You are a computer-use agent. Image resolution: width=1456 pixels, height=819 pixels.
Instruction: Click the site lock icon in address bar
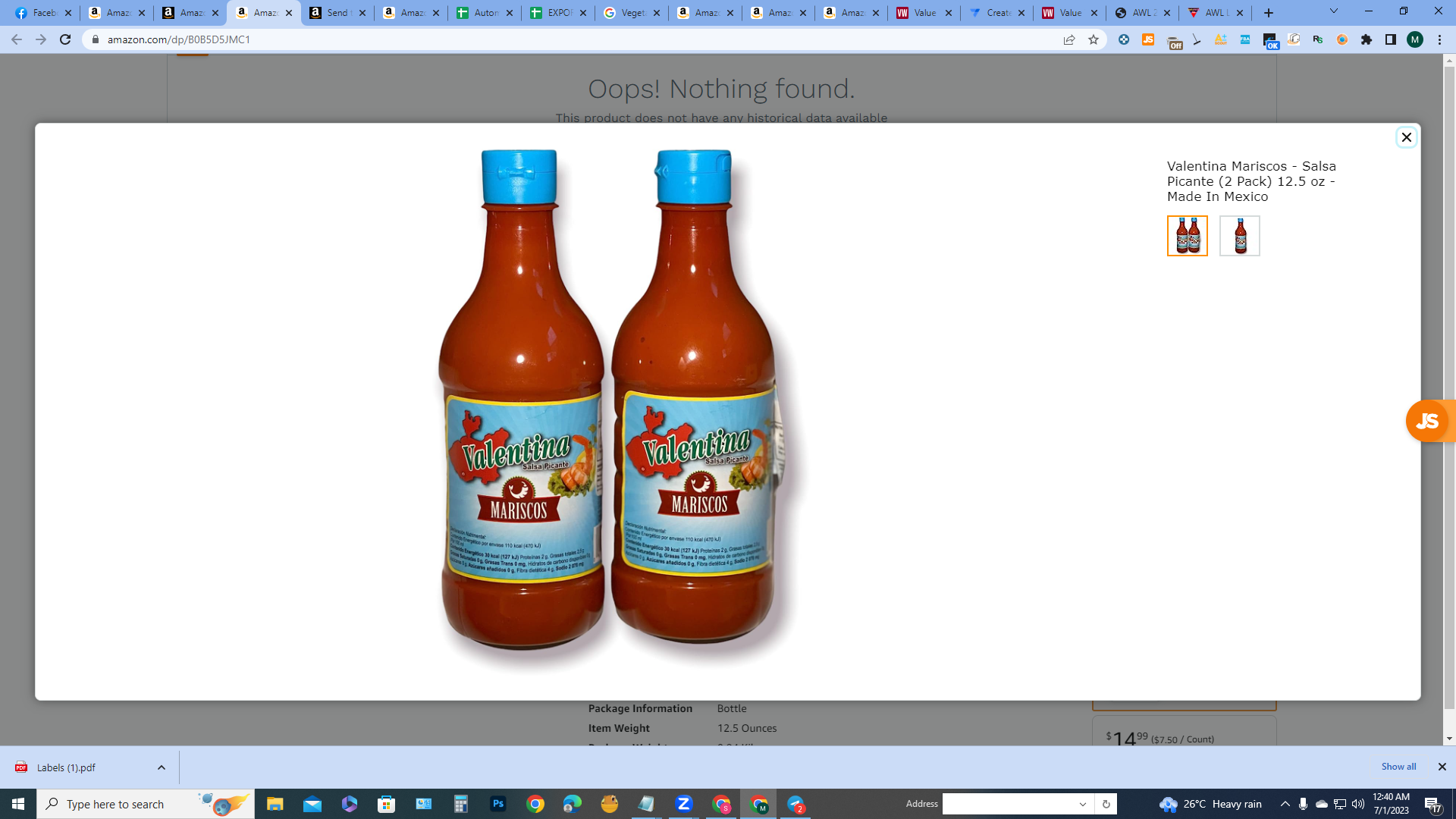point(95,39)
